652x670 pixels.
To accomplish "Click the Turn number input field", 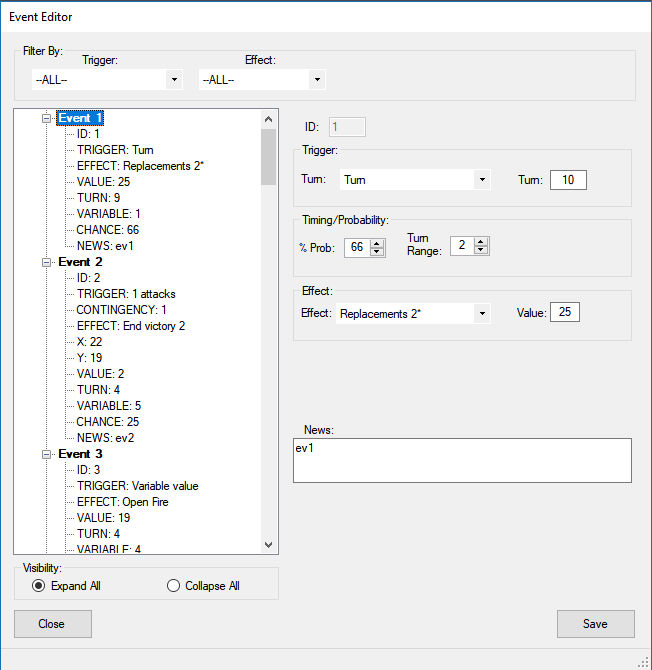I will pyautogui.click(x=568, y=180).
